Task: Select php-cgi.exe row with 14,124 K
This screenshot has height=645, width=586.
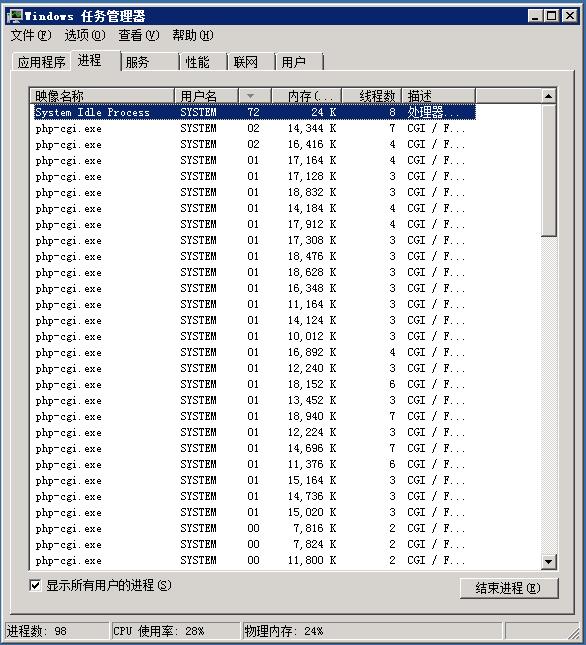Action: [x=255, y=320]
